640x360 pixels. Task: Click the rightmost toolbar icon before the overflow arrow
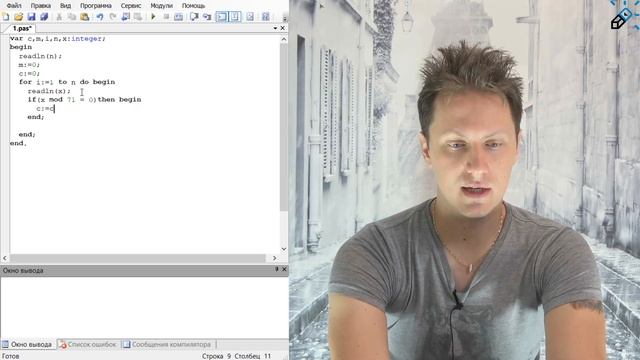266,17
